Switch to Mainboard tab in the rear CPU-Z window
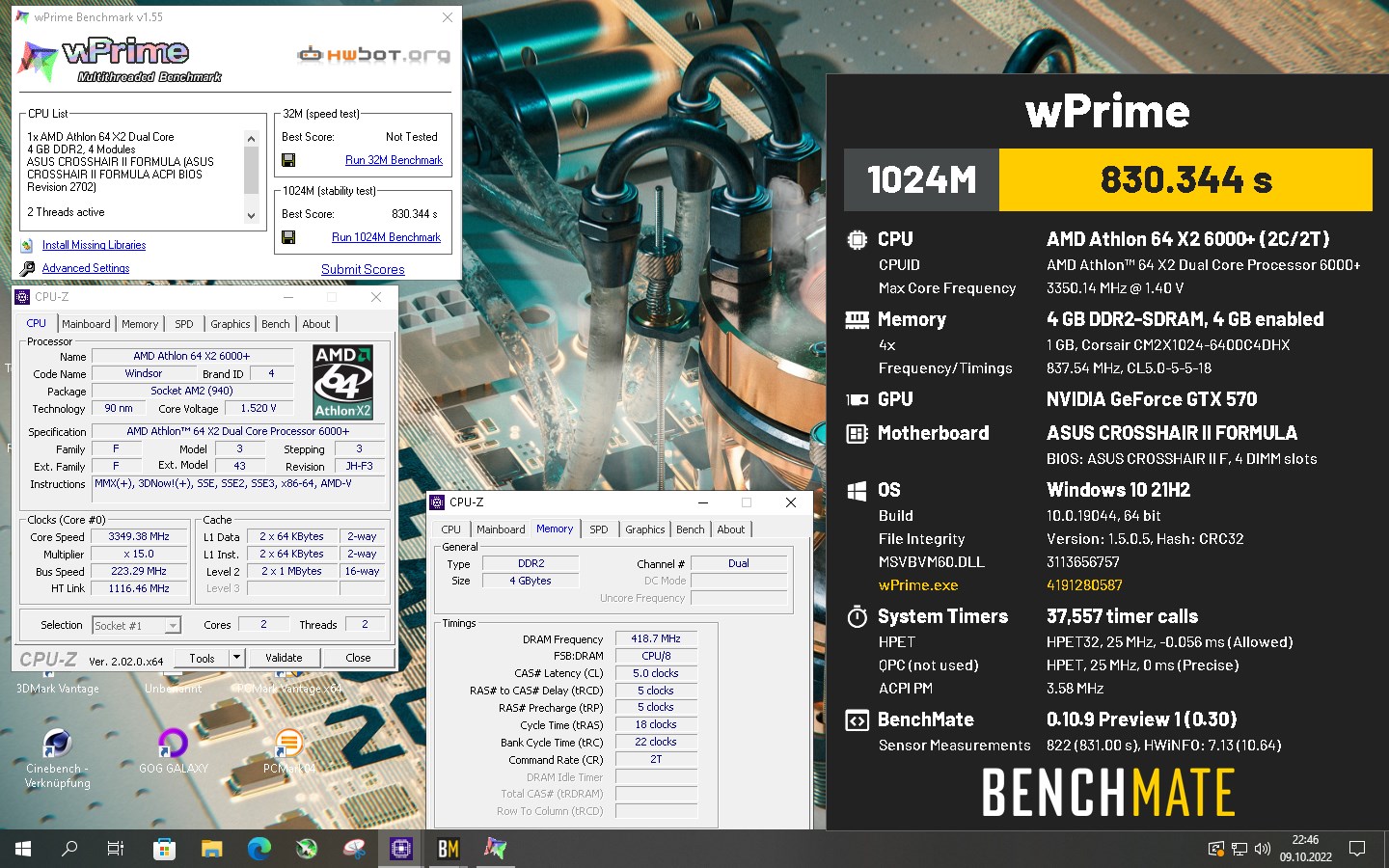 pos(86,324)
